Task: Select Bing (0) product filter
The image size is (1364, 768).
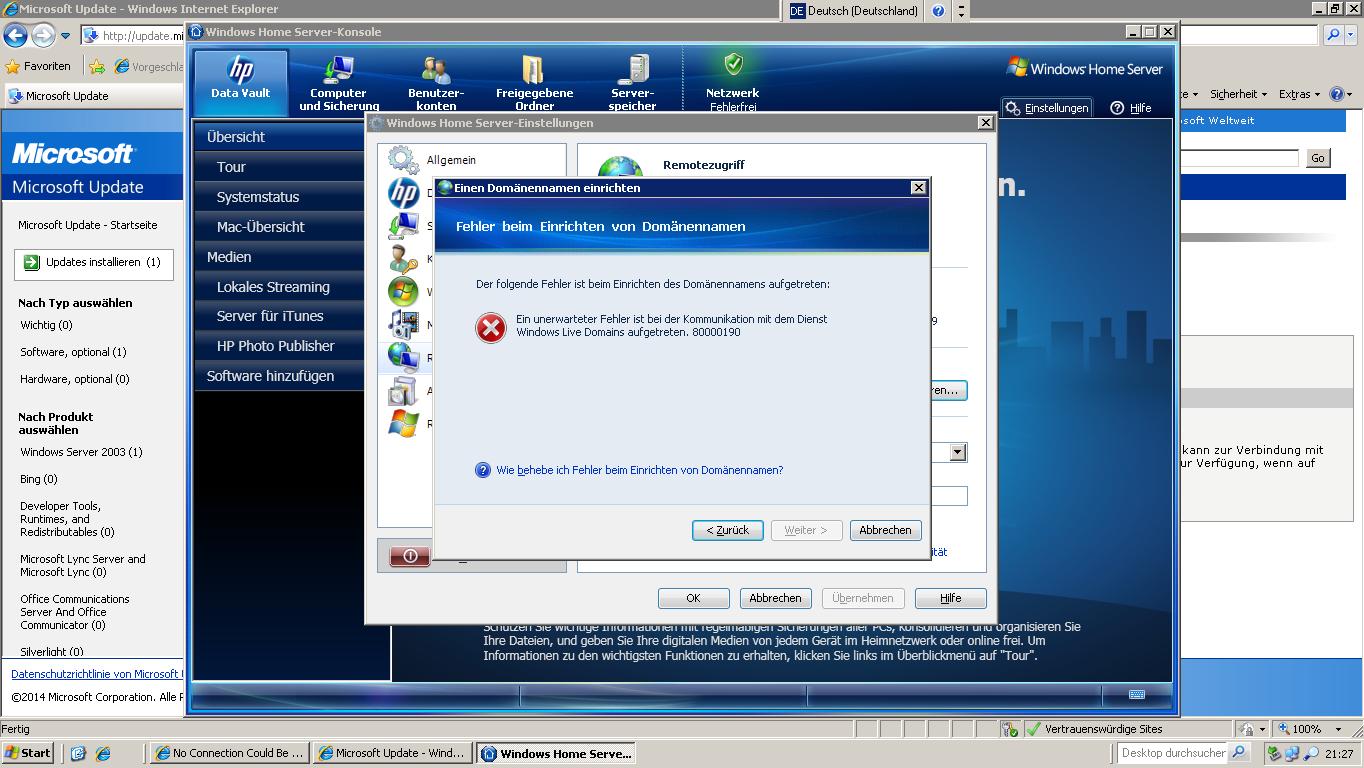Action: coord(39,479)
